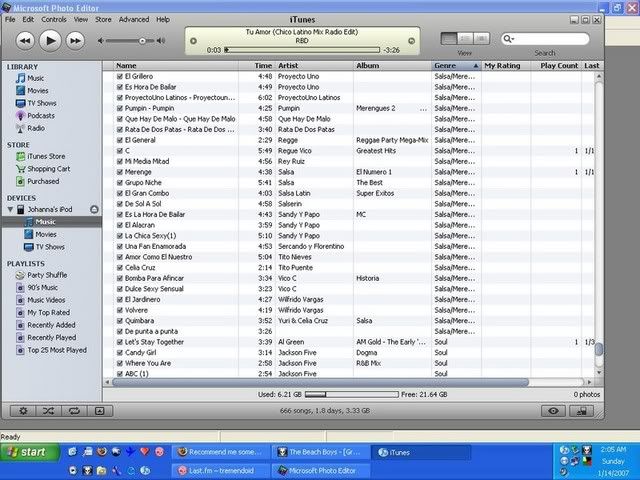Image resolution: width=640 pixels, height=480 pixels.
Task: Show the iTunes equalizer/visualizer eye button
Action: 553,411
